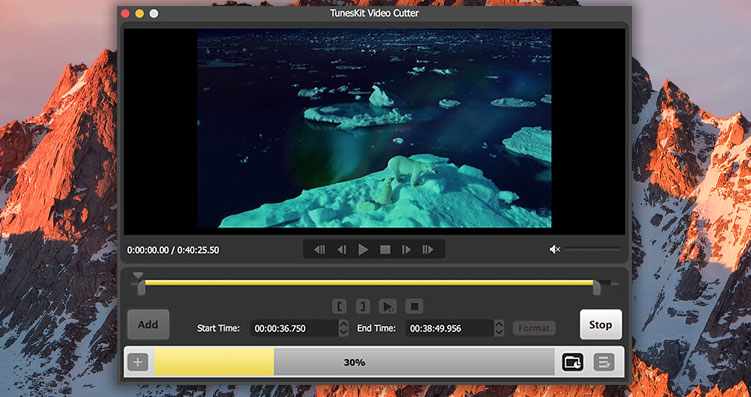Click the right trim handle on timeline
The width and height of the screenshot is (751, 397).
point(597,288)
